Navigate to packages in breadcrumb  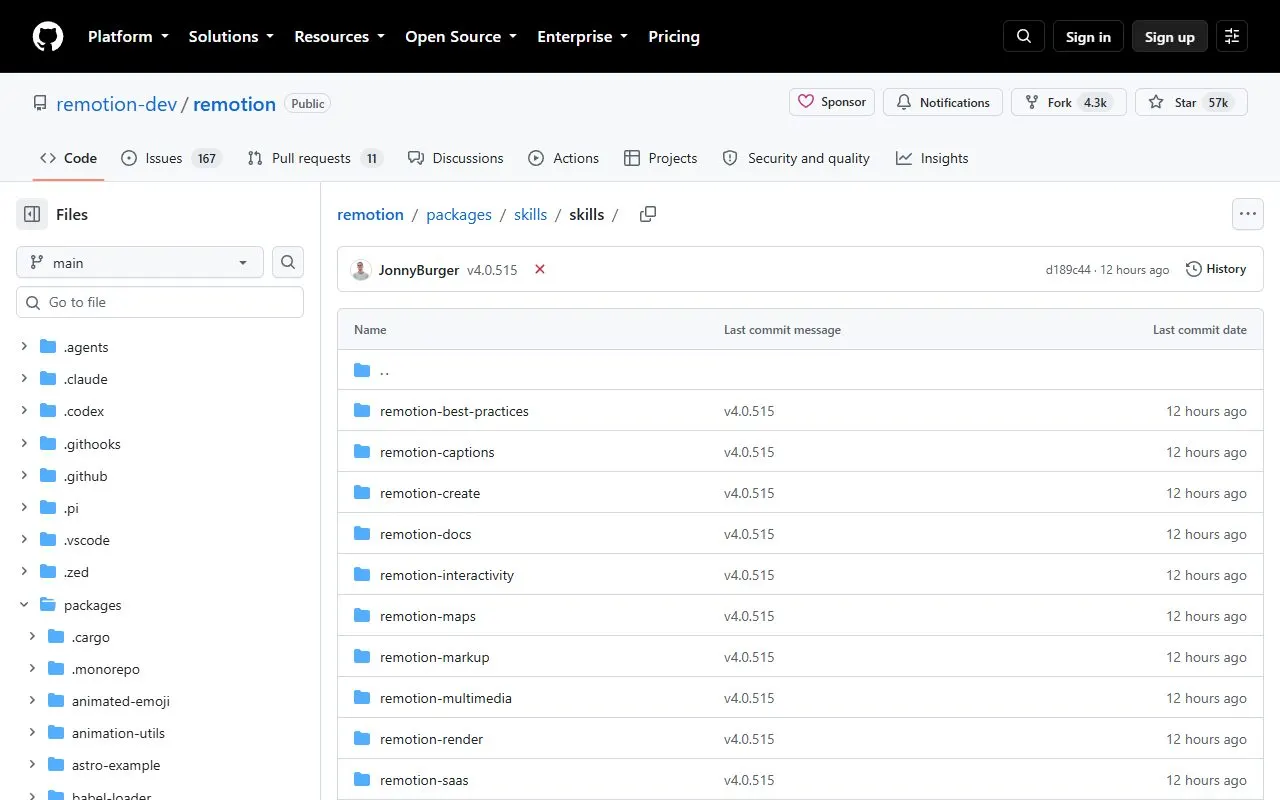point(459,214)
